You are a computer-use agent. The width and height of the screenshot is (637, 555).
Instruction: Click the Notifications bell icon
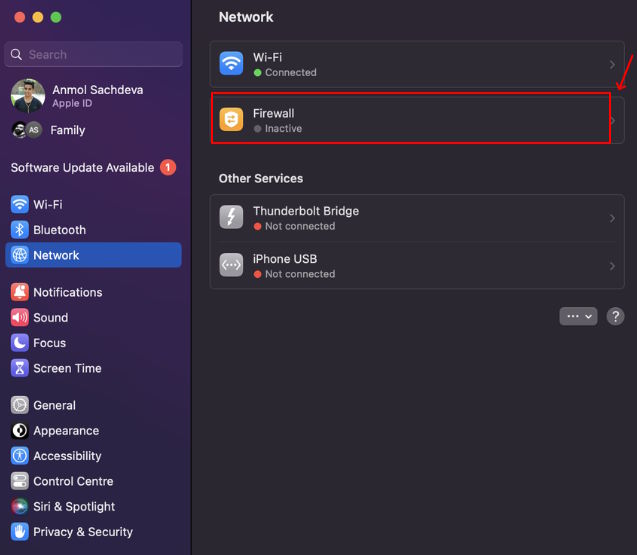pos(20,292)
